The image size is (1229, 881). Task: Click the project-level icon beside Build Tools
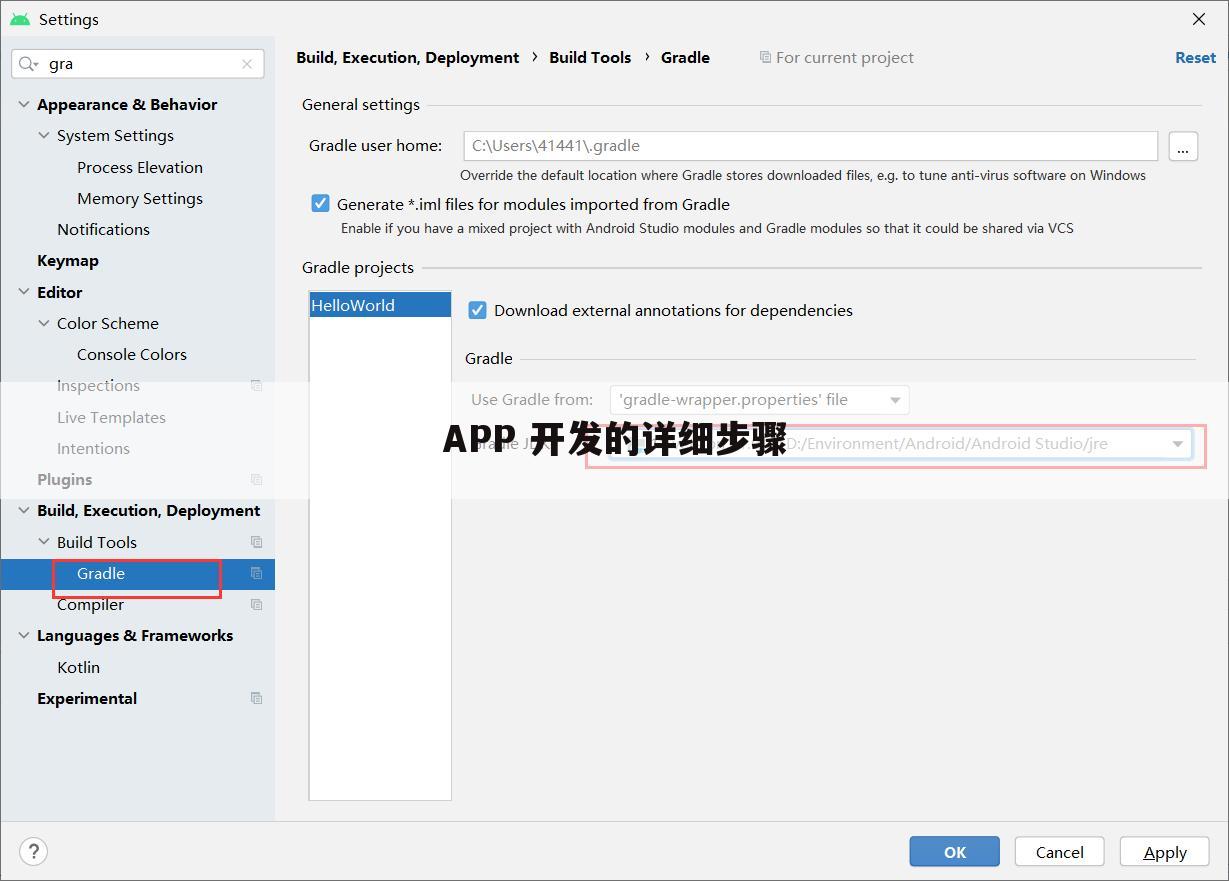tap(256, 542)
